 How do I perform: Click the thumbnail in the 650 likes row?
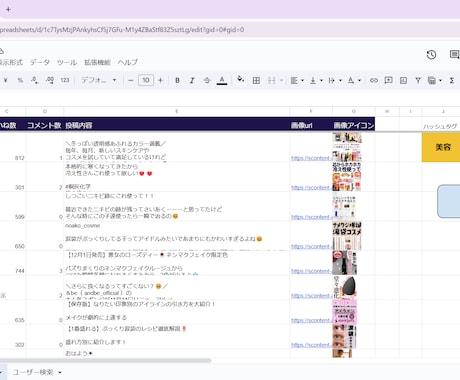347,236
